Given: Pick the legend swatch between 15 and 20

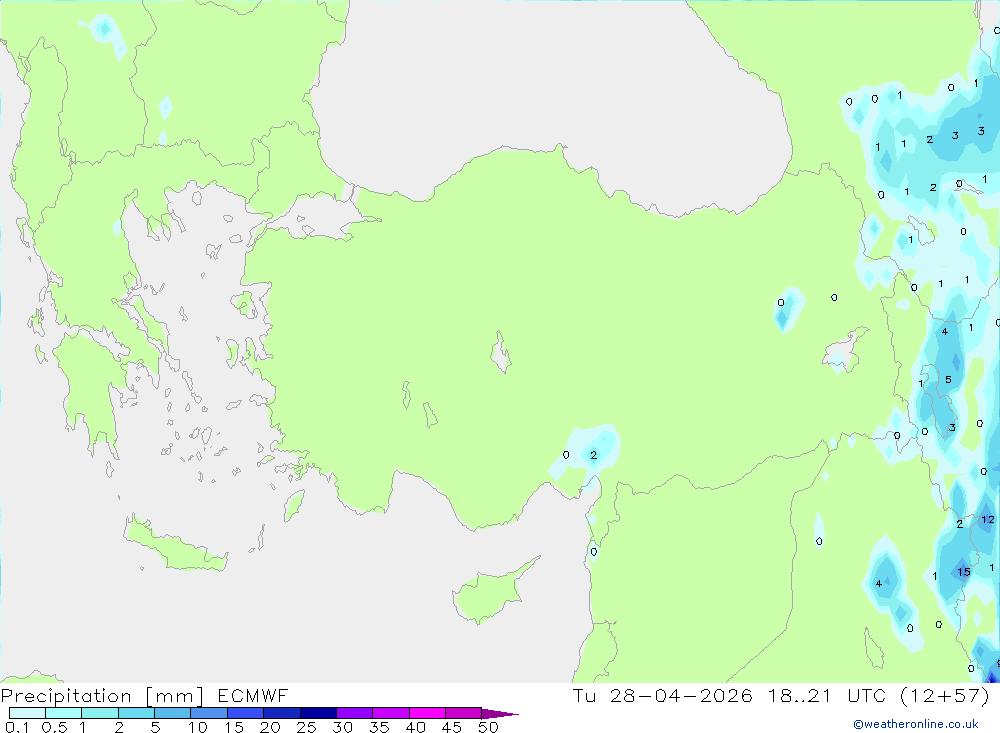Looking at the screenshot, I should pos(245,713).
